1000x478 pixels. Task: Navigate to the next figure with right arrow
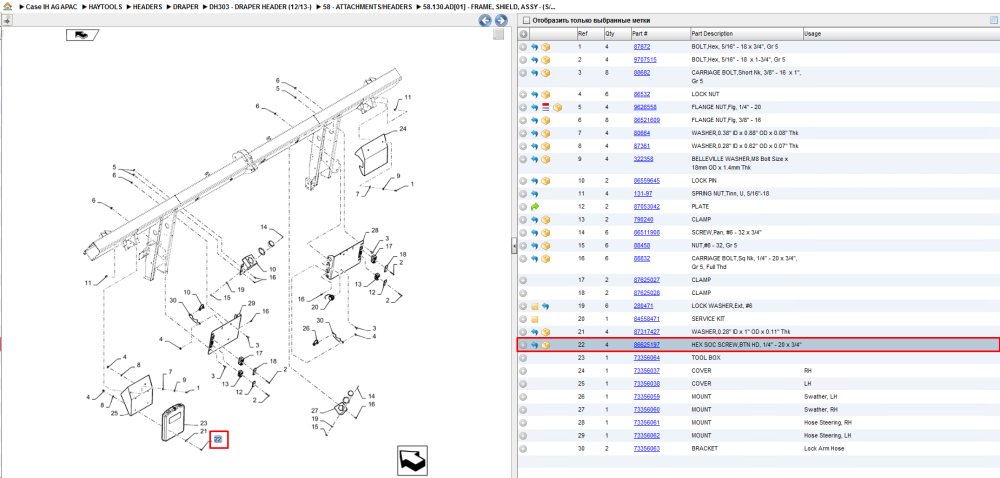pyautogui.click(x=501, y=20)
